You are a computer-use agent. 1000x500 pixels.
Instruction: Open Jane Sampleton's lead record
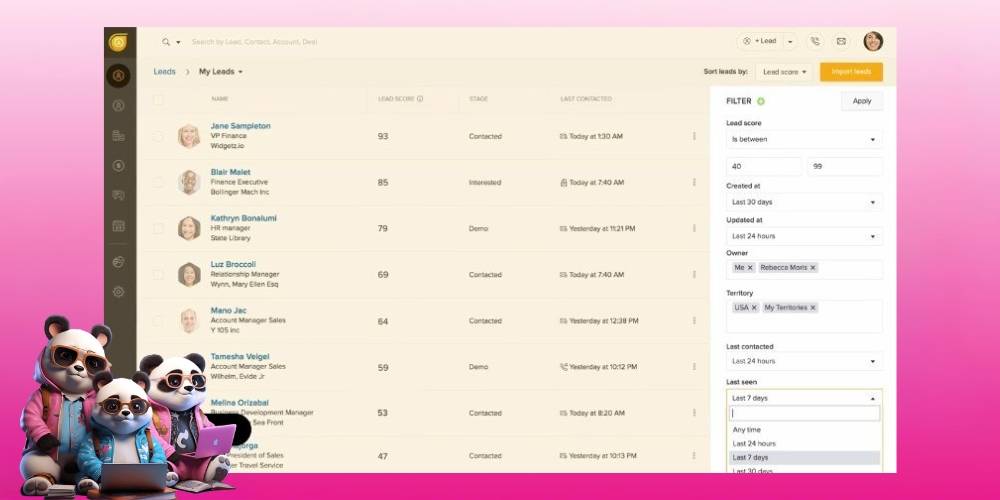click(240, 126)
